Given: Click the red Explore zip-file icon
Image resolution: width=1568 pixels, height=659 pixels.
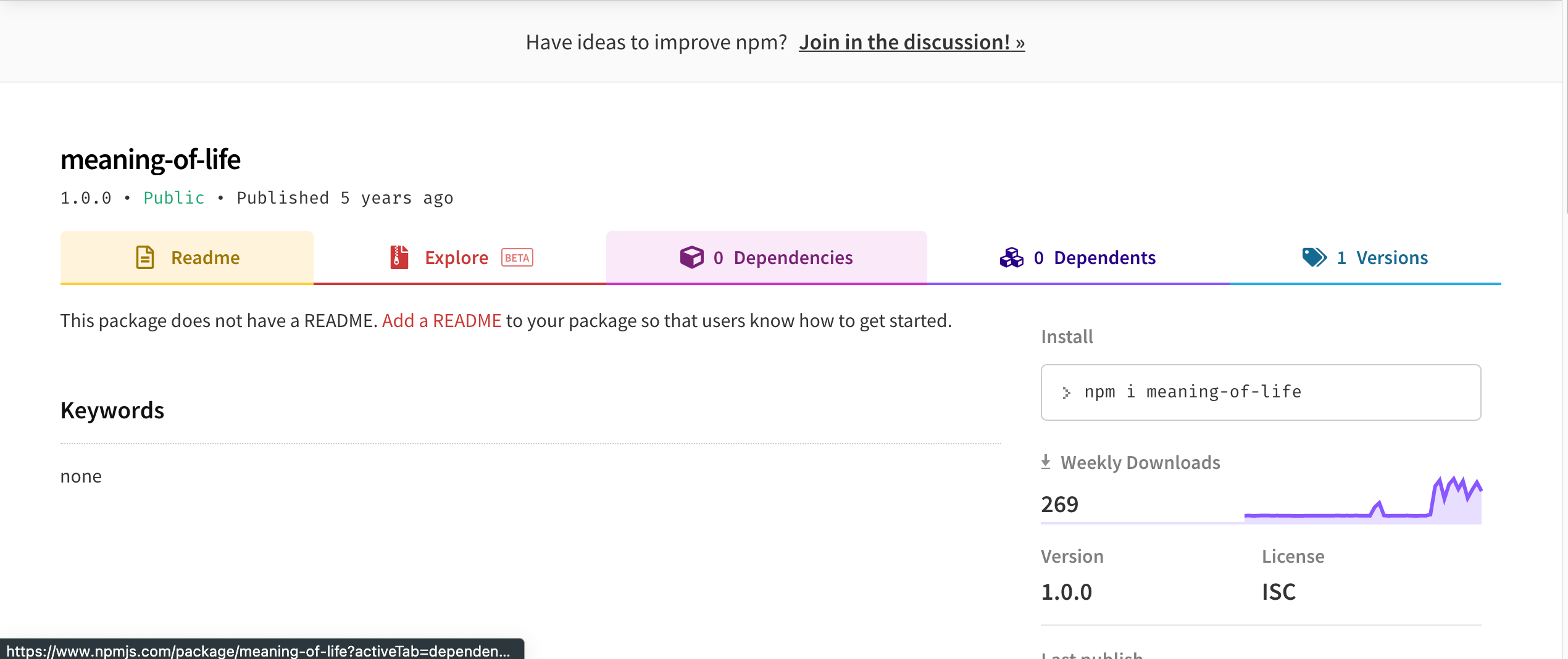Looking at the screenshot, I should (399, 257).
